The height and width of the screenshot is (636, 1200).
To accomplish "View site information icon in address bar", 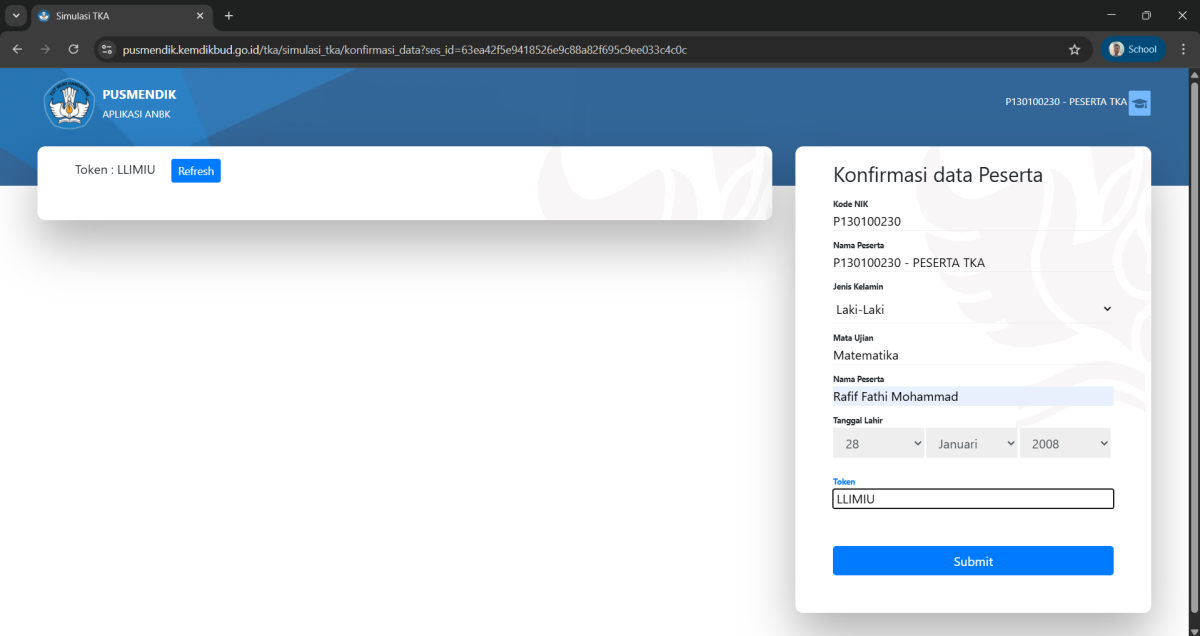I will click(108, 49).
